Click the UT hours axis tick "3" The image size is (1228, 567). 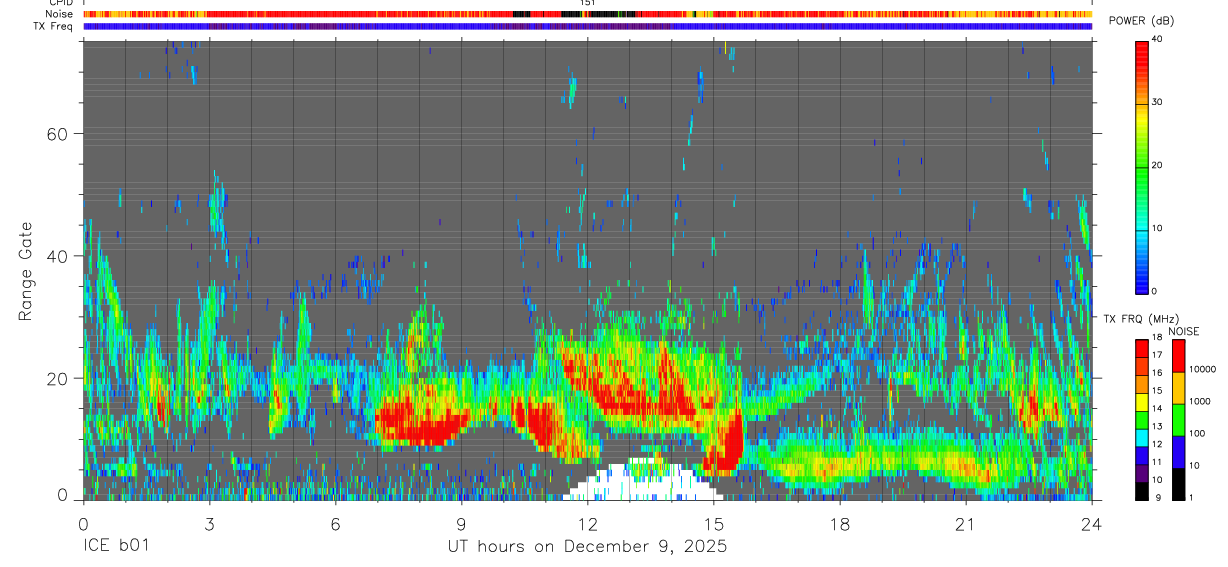click(x=209, y=523)
